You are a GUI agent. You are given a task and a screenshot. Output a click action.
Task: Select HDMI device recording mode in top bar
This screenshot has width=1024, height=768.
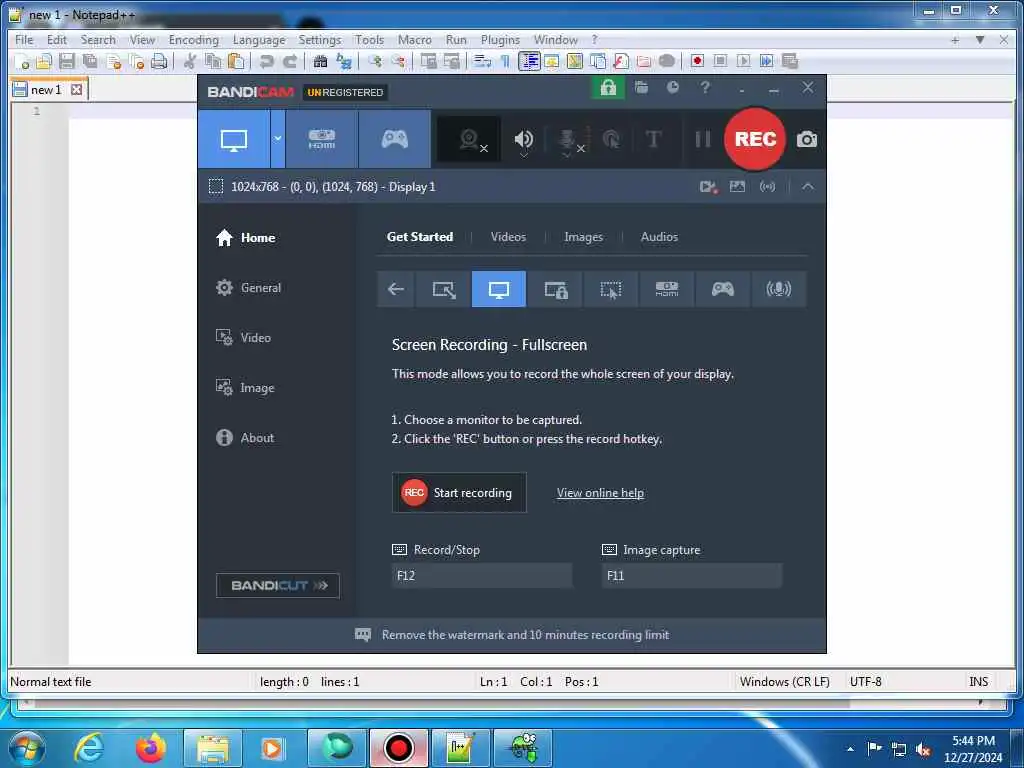[x=321, y=139]
